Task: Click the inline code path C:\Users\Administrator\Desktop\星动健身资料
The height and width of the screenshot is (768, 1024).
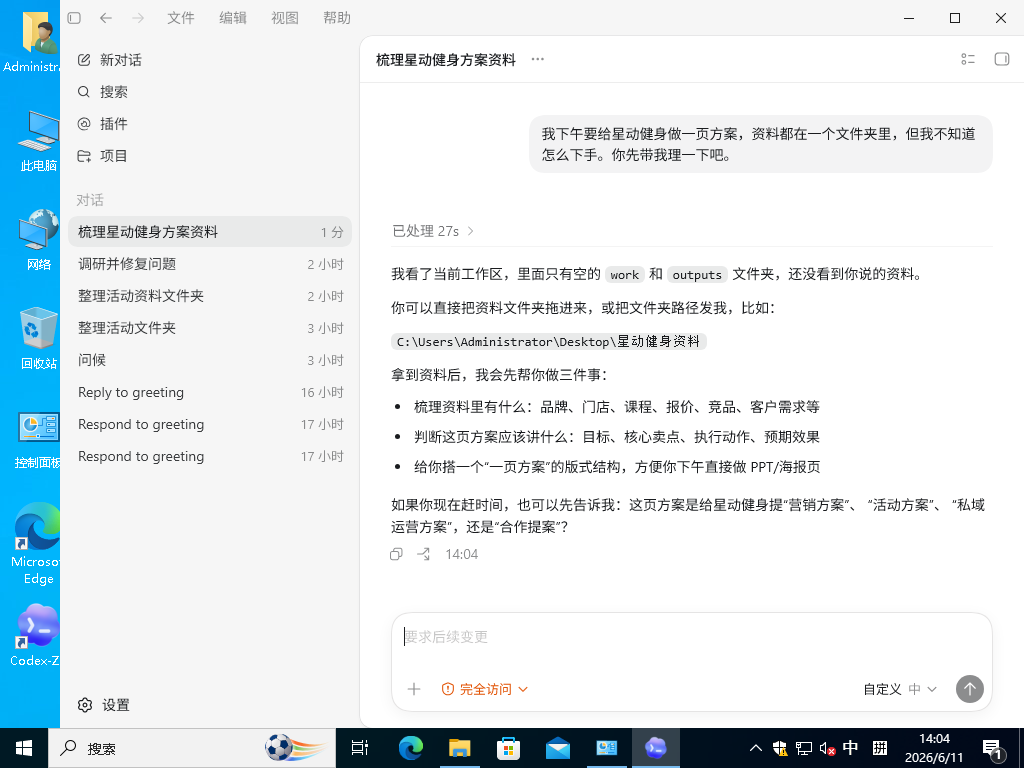Action: coord(549,342)
